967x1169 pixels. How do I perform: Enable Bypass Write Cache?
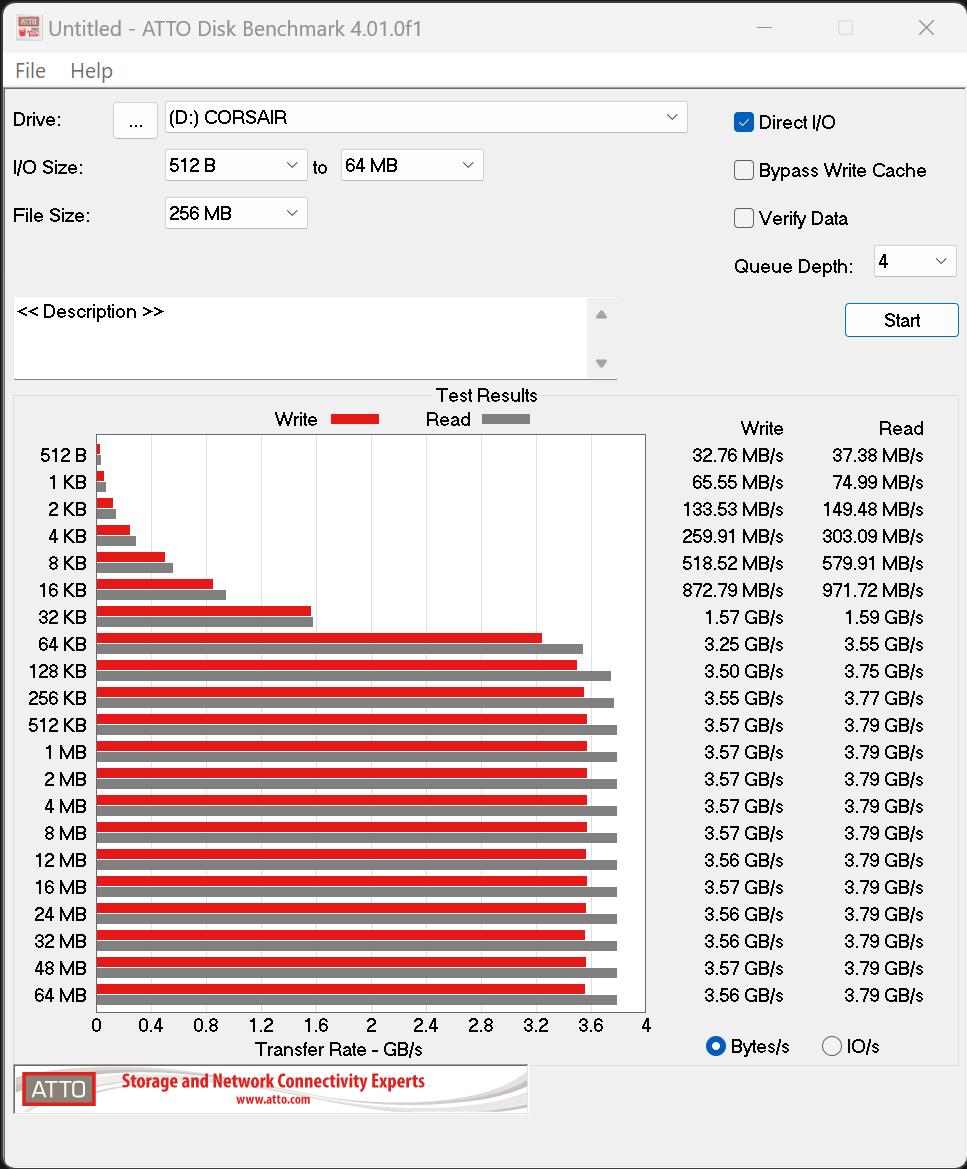pos(743,170)
